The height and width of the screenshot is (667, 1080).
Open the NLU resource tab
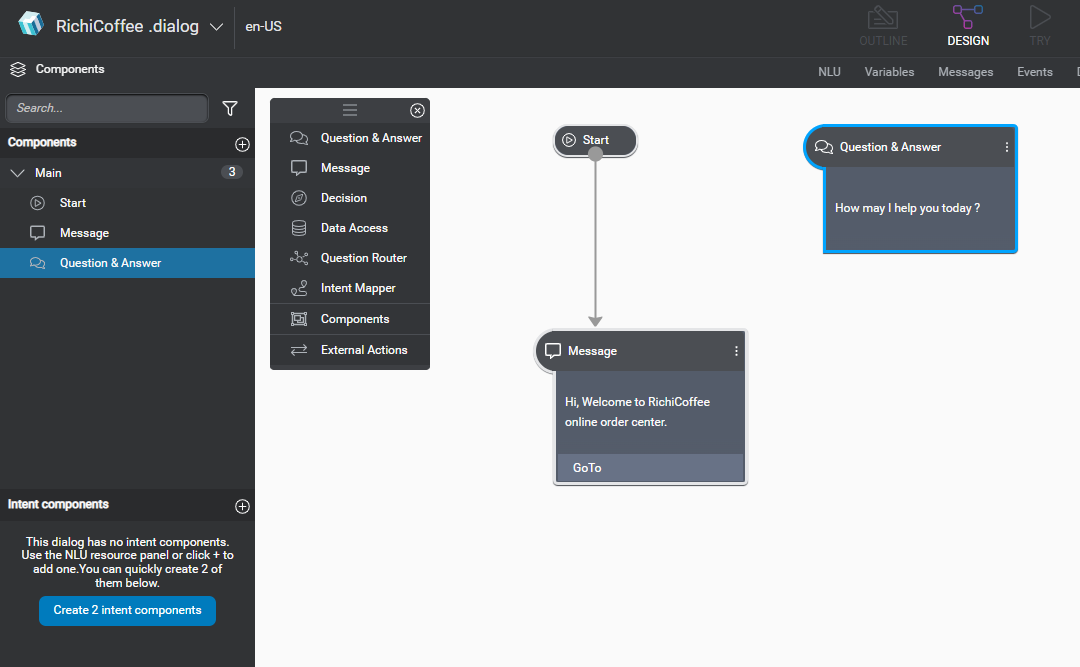pos(829,72)
